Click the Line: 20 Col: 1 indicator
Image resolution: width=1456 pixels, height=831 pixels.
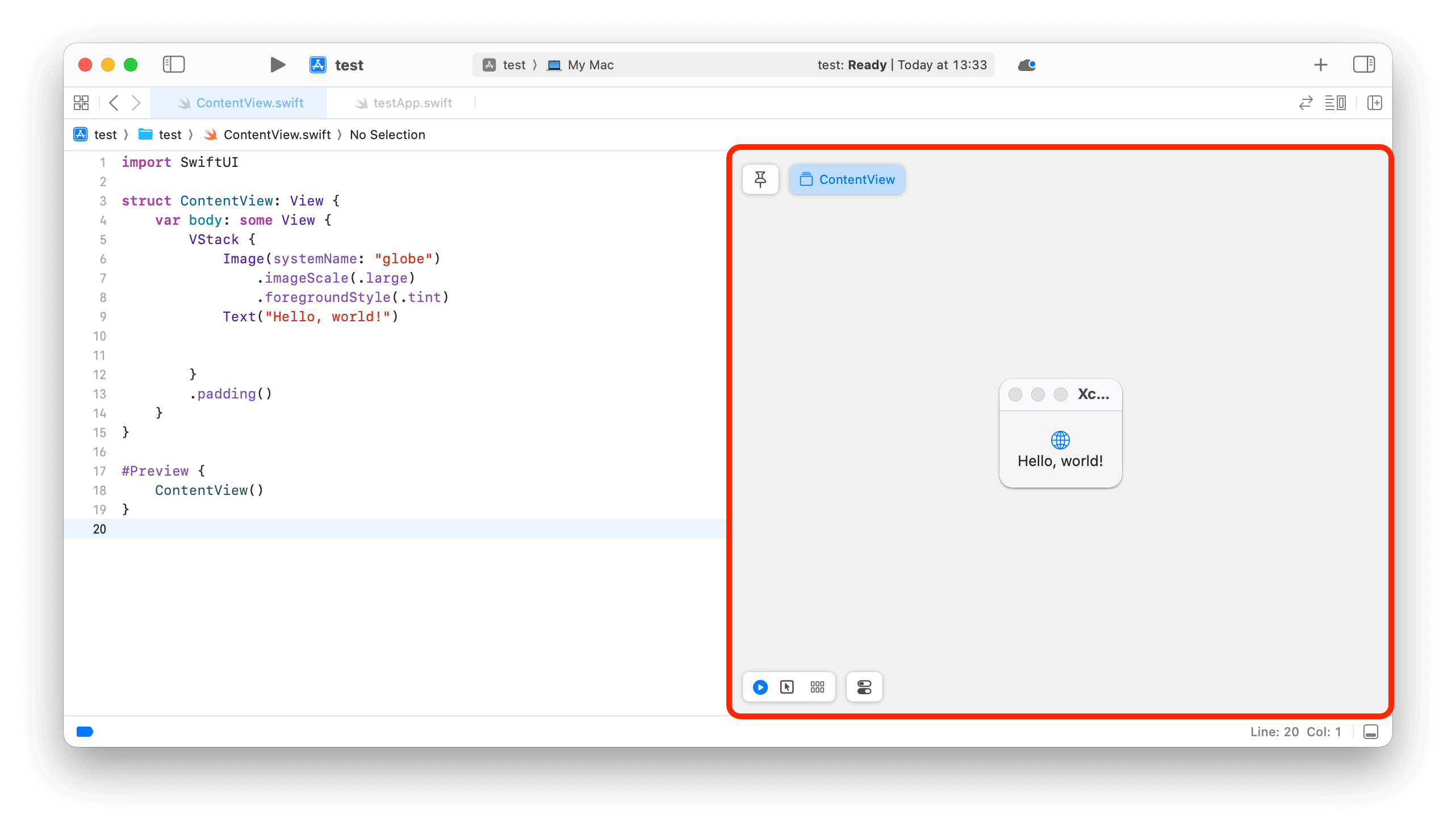pyautogui.click(x=1295, y=732)
